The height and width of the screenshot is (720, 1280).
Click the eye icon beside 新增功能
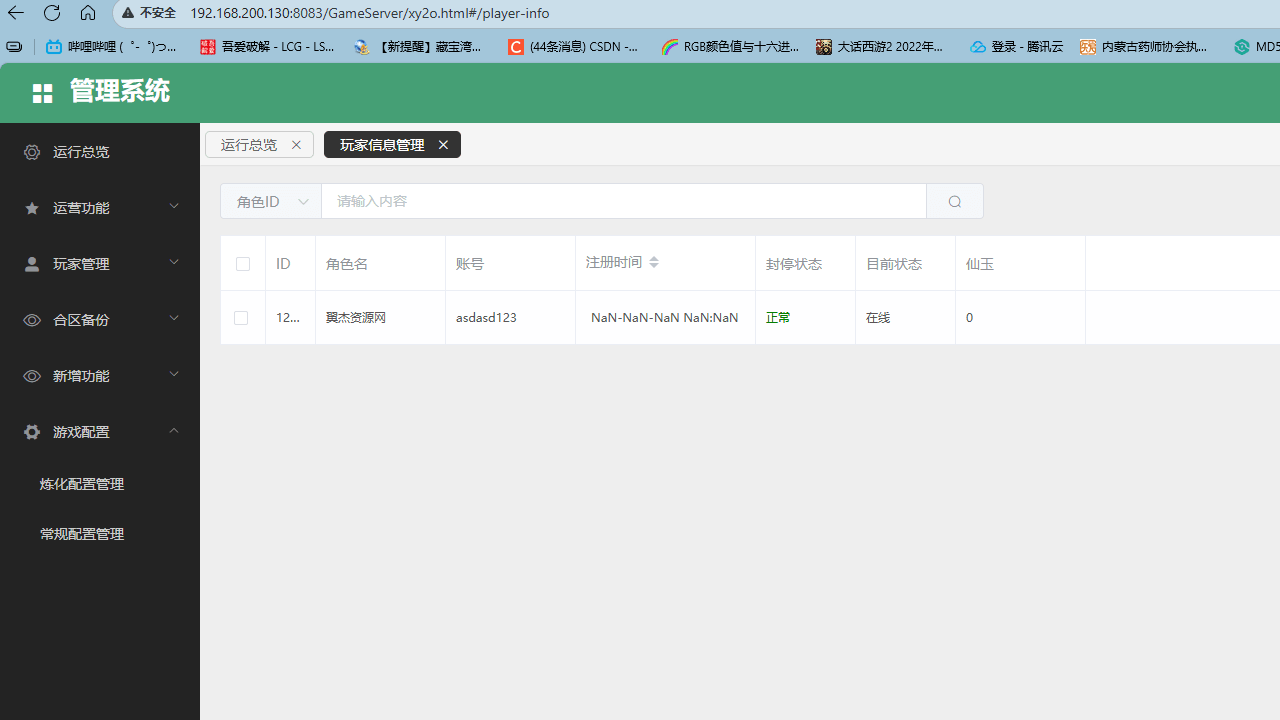(31, 375)
